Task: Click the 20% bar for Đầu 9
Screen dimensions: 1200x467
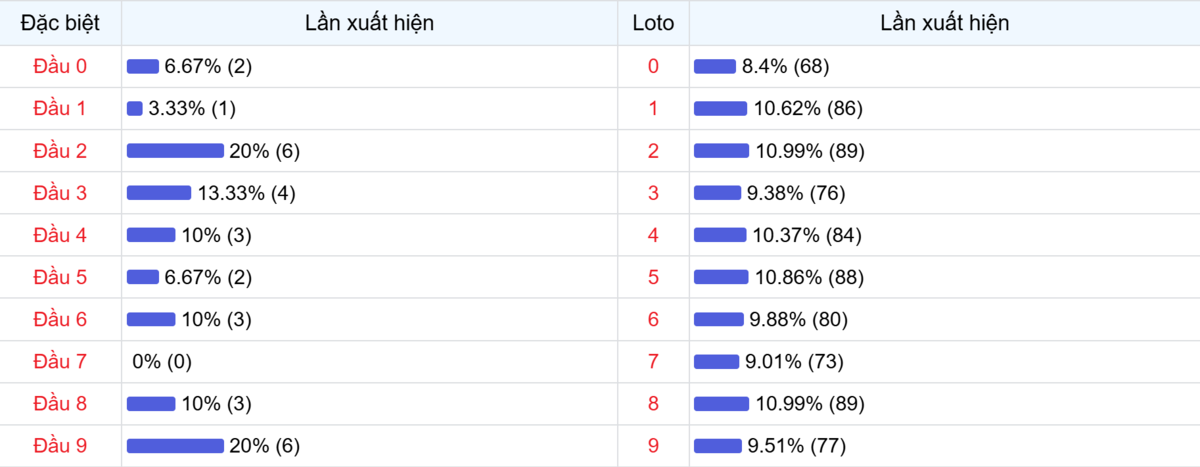Action: coord(175,445)
